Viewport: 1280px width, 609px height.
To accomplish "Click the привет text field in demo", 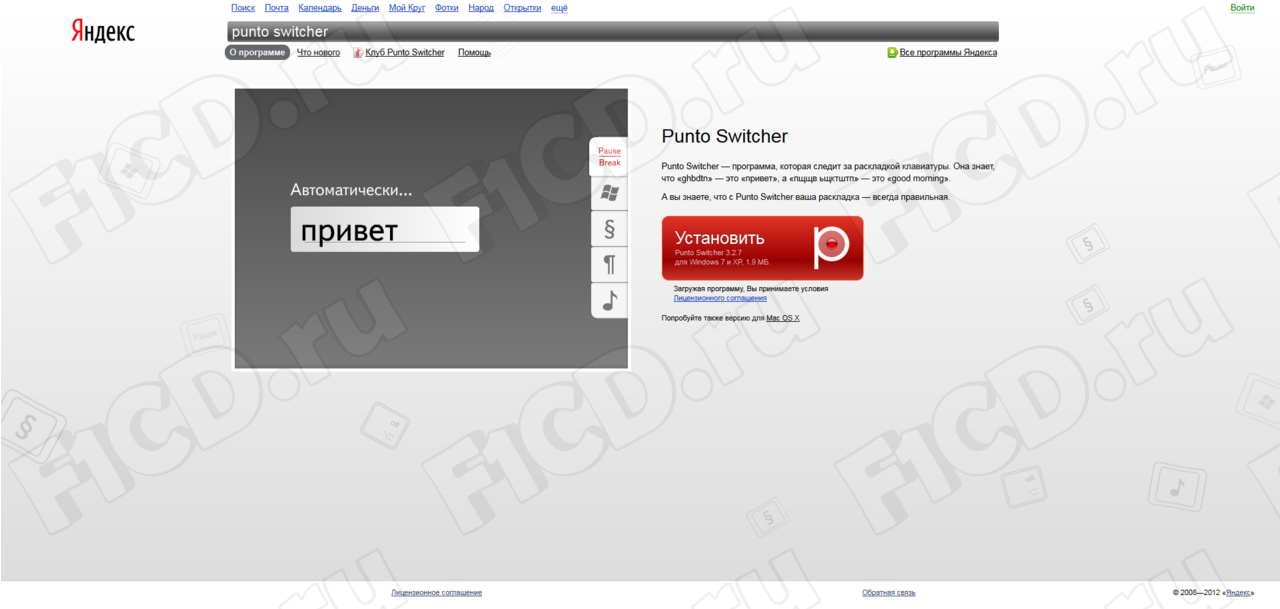I will 385,230.
